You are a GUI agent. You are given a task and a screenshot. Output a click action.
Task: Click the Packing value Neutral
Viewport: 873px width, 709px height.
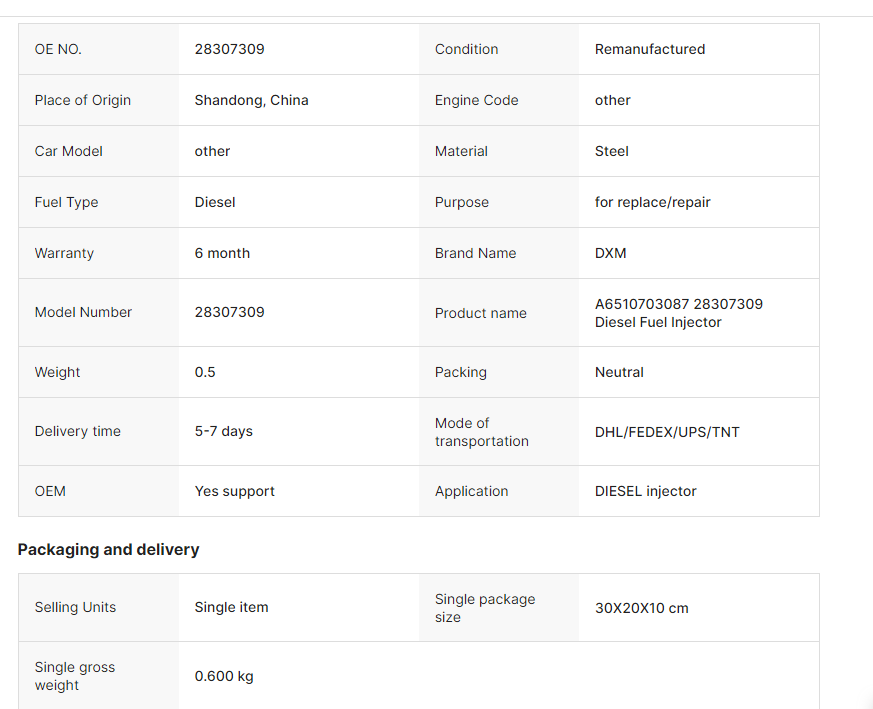(619, 372)
